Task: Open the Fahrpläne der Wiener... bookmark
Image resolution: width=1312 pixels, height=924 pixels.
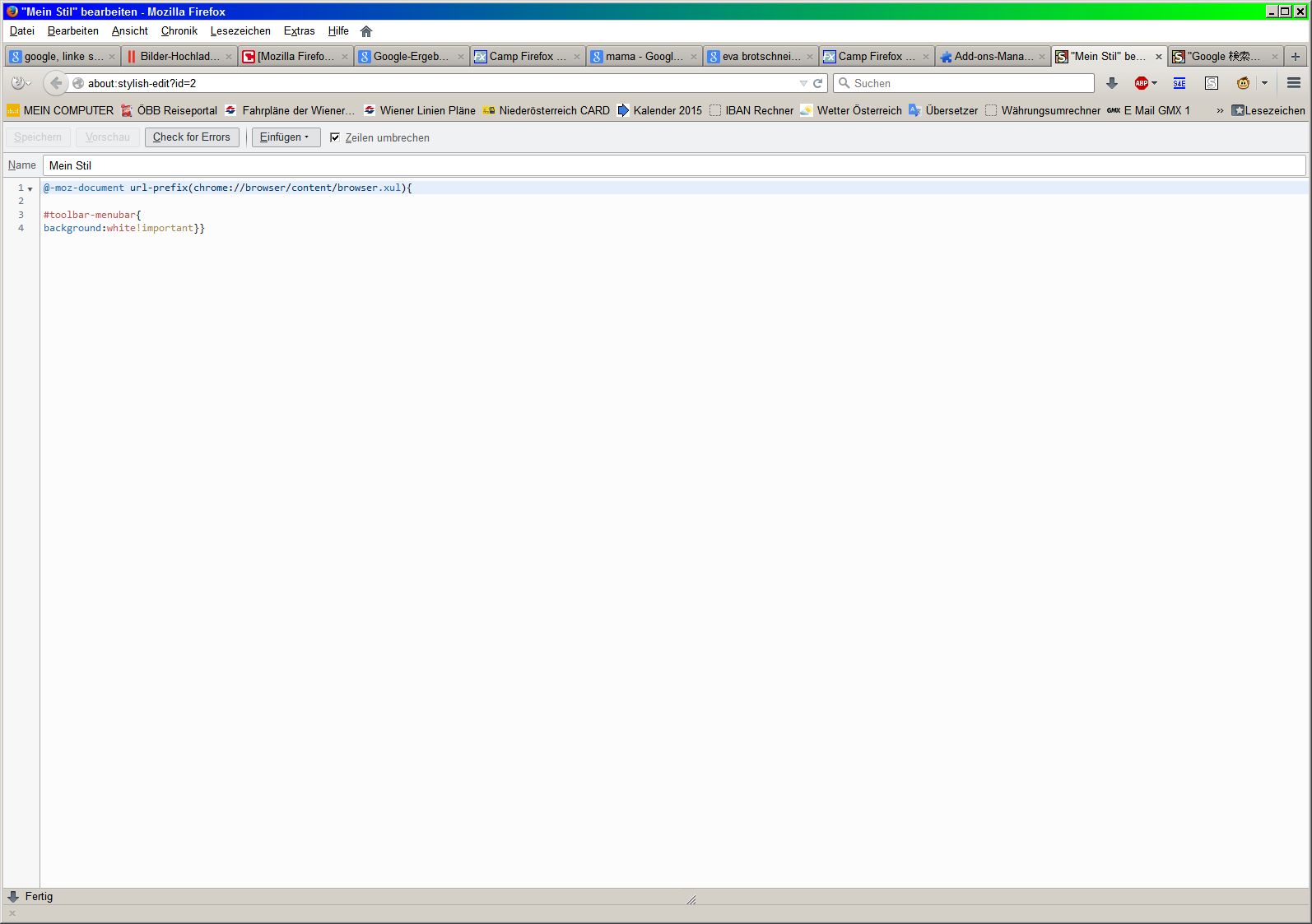Action: tap(290, 110)
